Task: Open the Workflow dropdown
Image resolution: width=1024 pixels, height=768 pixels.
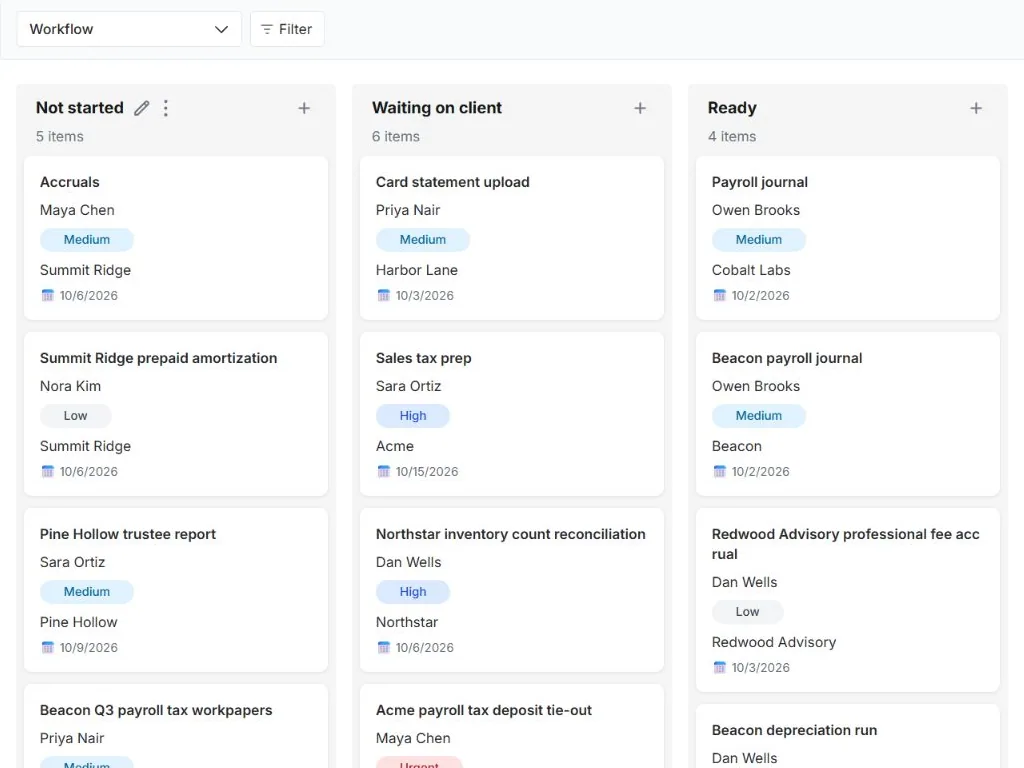Action: (x=129, y=29)
